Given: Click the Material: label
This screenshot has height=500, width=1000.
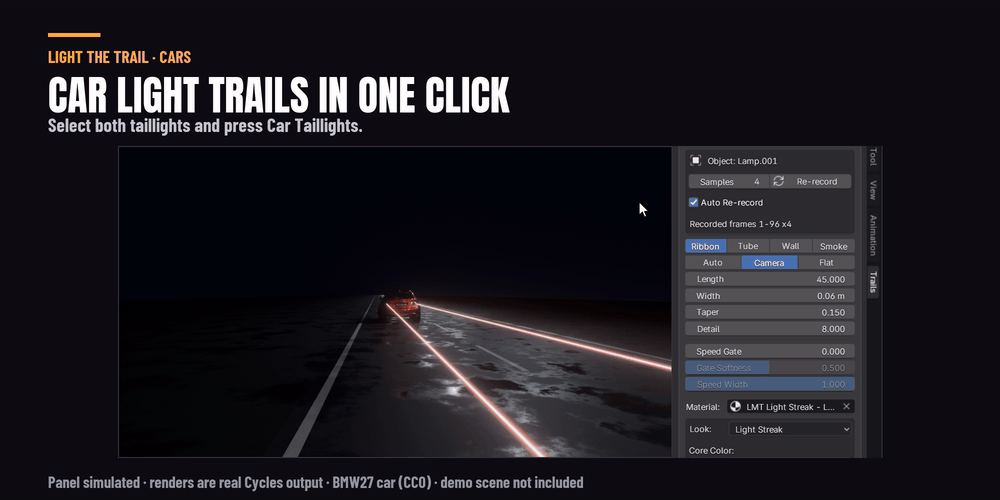Looking at the screenshot, I should click(703, 407).
